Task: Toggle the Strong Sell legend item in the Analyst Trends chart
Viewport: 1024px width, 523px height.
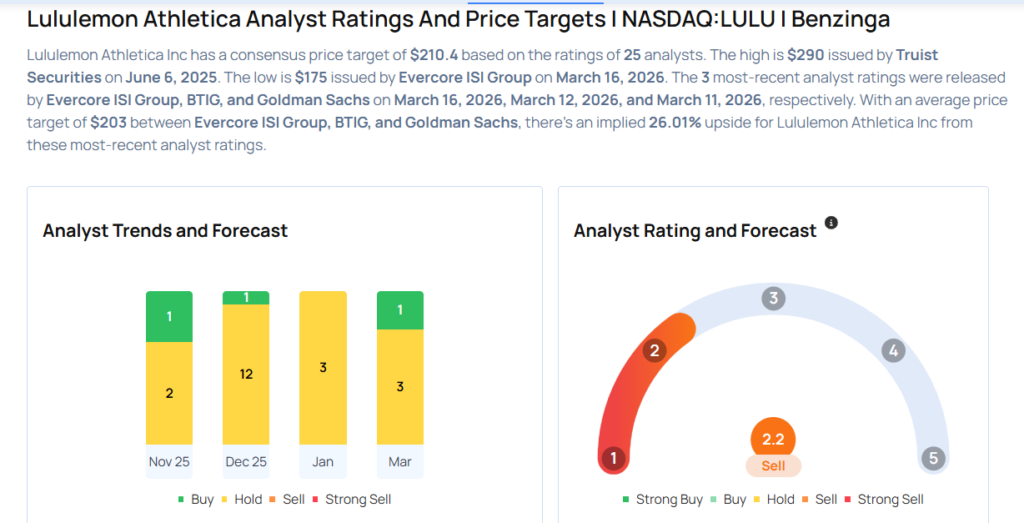Action: coord(351,499)
